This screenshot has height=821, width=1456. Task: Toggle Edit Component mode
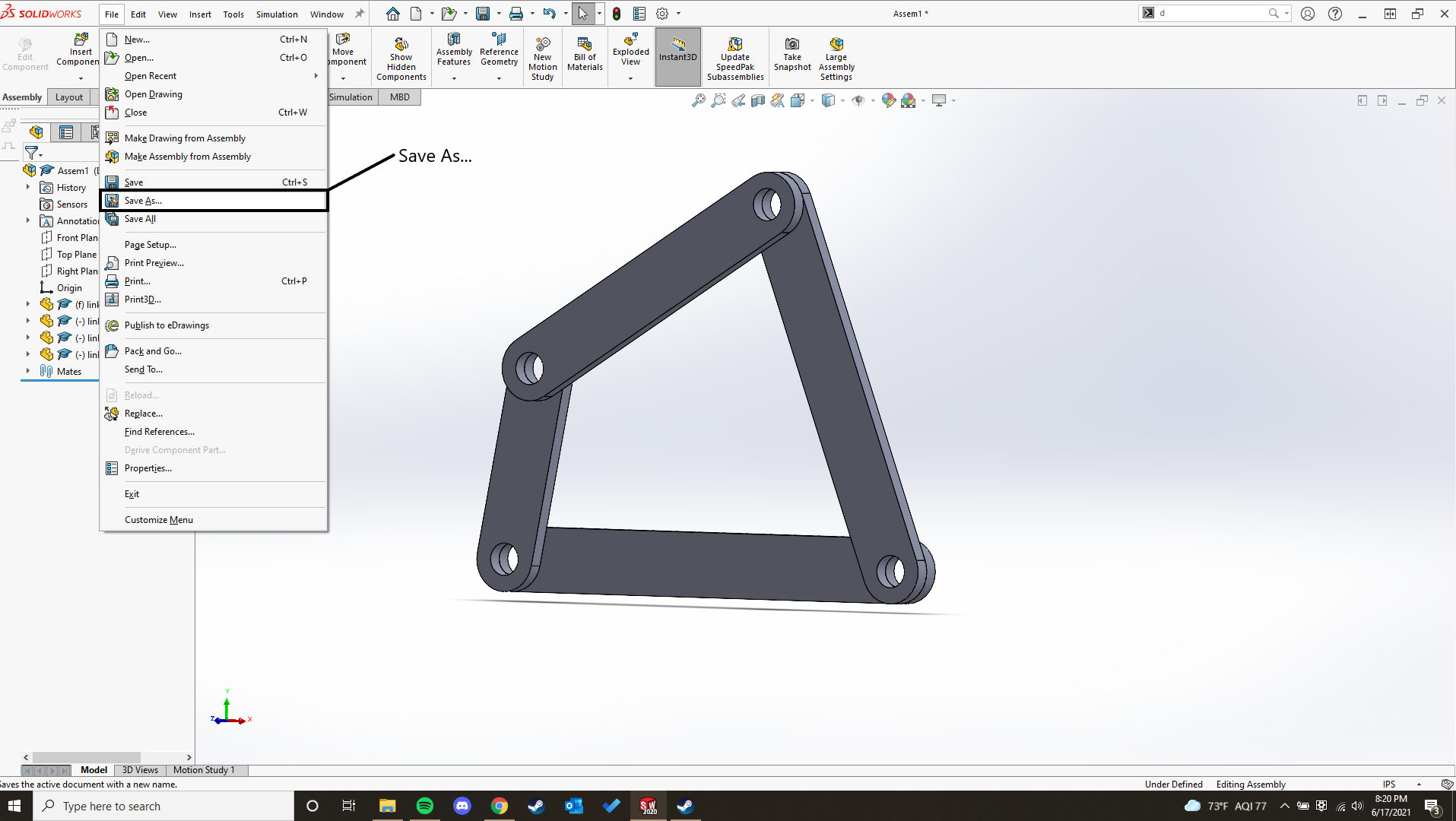point(24,53)
